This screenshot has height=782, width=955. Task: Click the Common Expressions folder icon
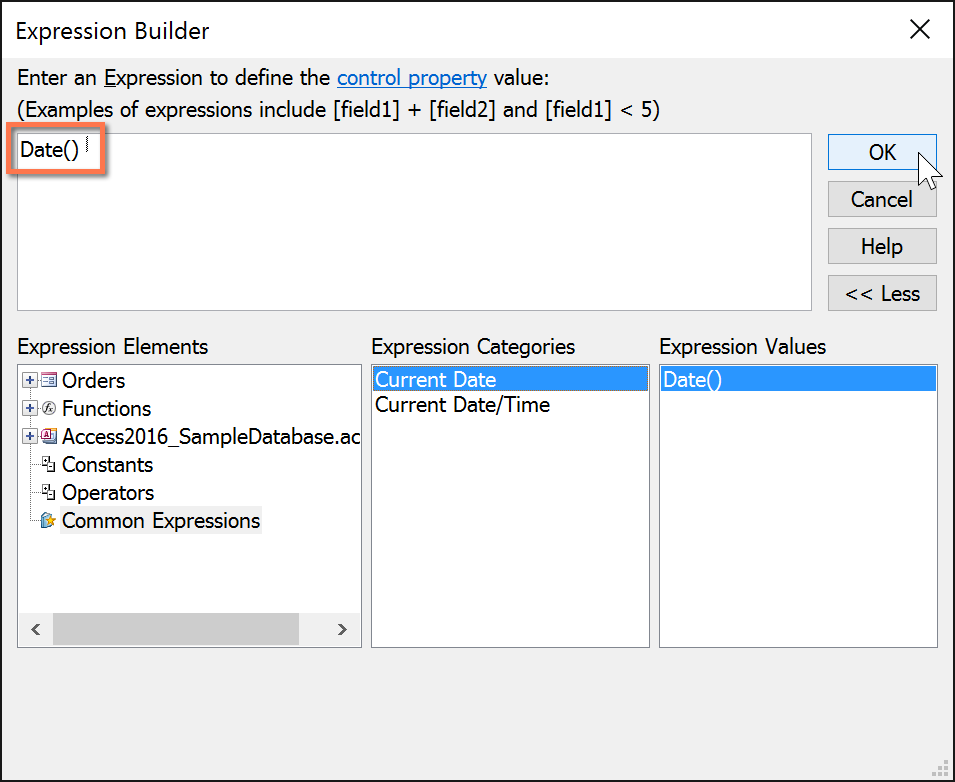tap(48, 521)
